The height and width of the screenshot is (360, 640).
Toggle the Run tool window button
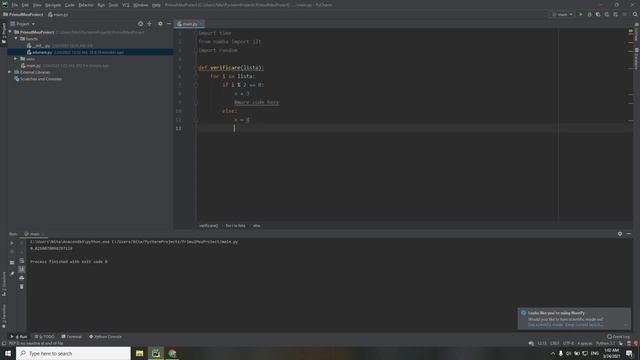pos(19,337)
